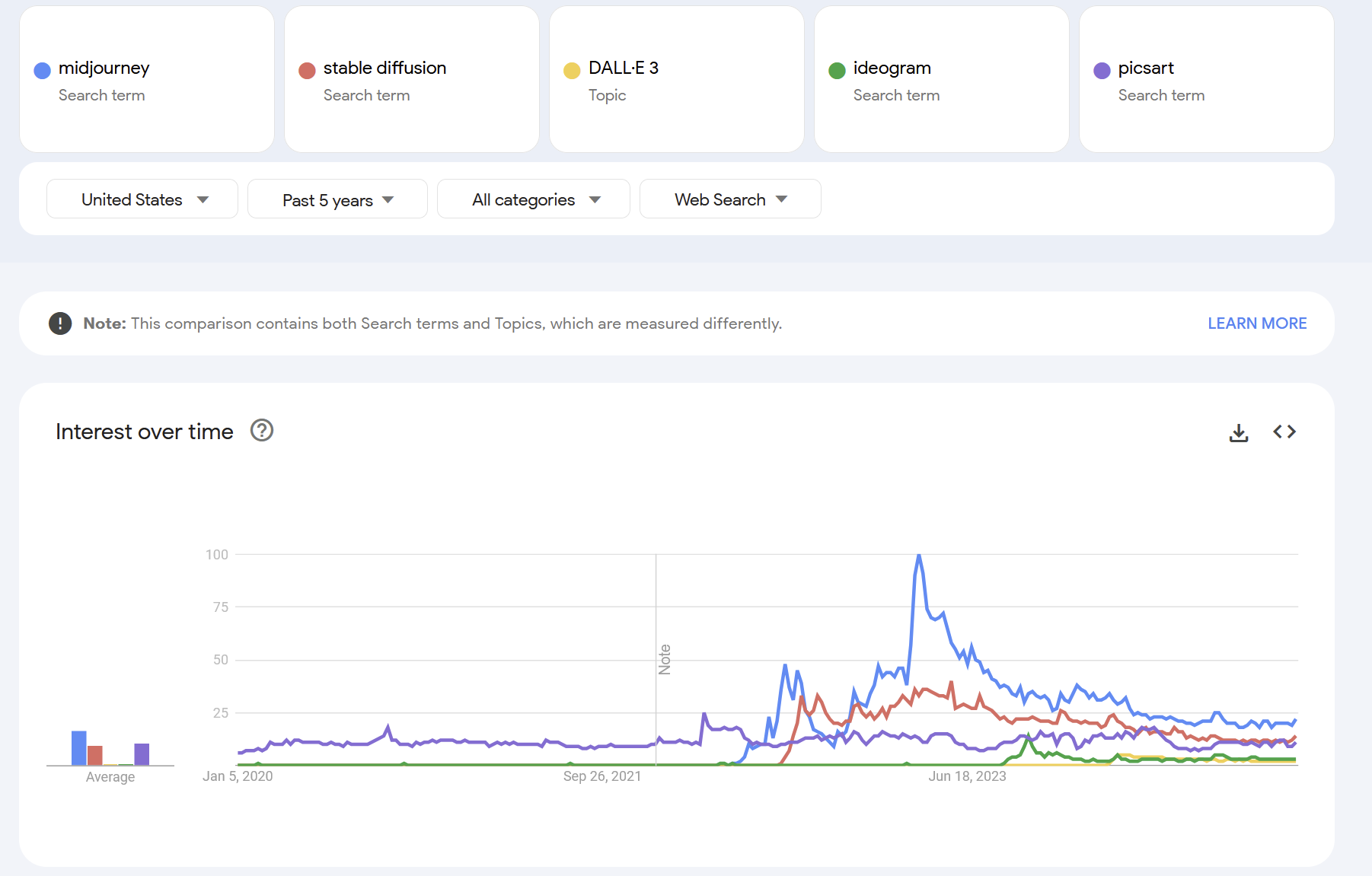Screen dimensions: 1372x876
Task: Select the ideogram search term card
Action: click(942, 79)
